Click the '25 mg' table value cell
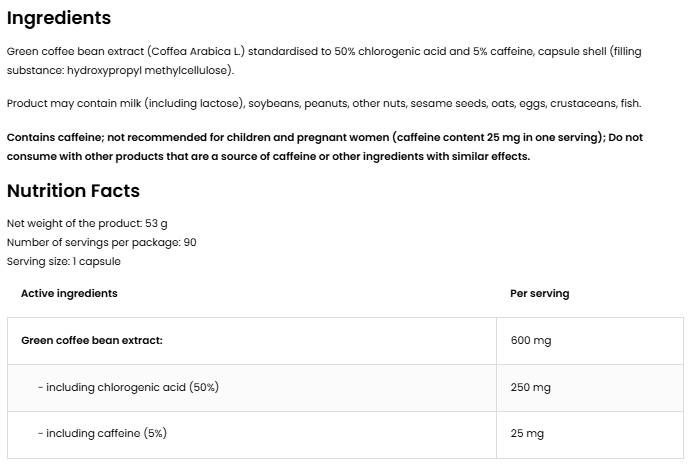The height and width of the screenshot is (469, 693). (x=527, y=434)
